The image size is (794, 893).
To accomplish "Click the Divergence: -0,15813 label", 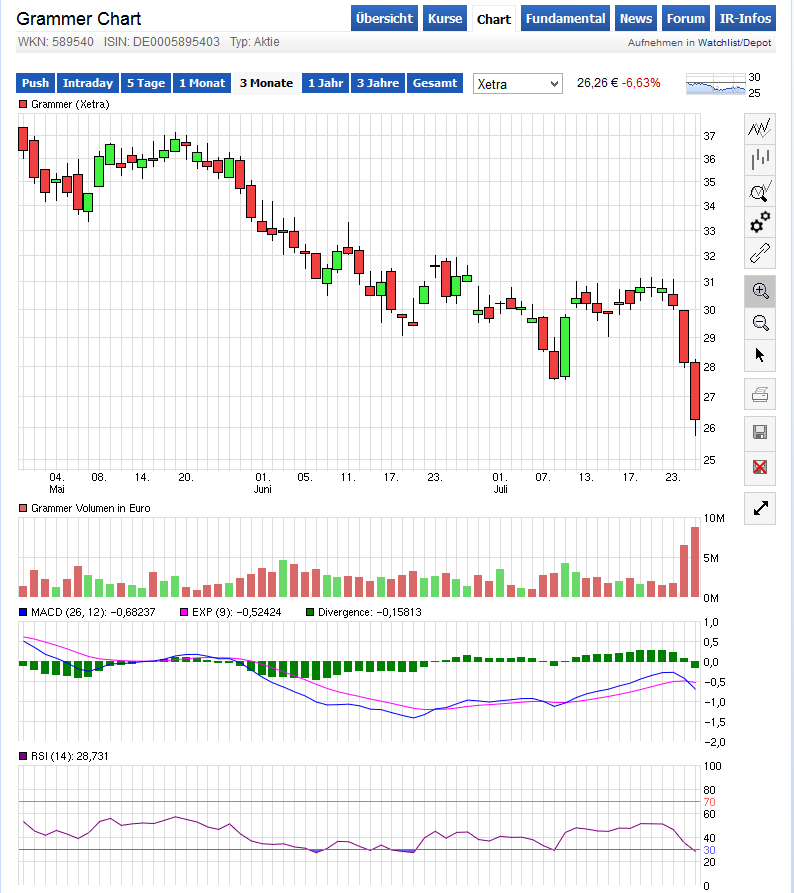I will [x=370, y=612].
